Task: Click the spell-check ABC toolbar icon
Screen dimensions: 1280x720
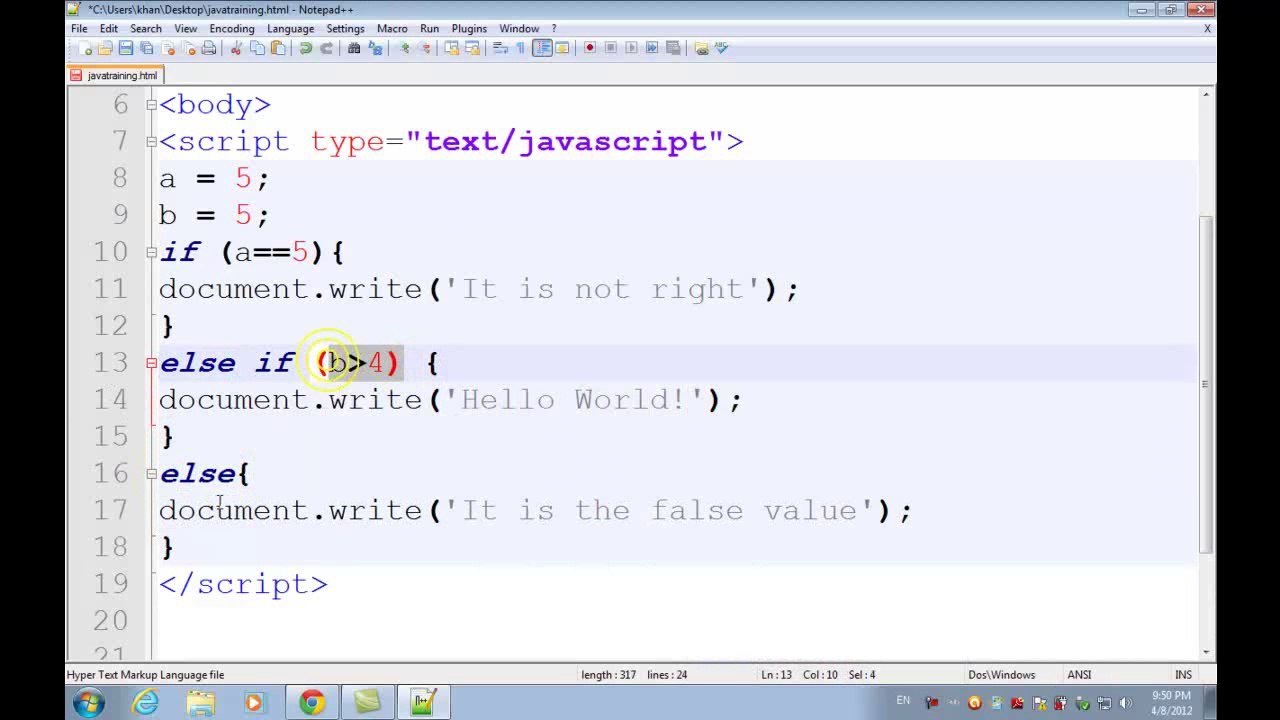Action: pos(721,48)
